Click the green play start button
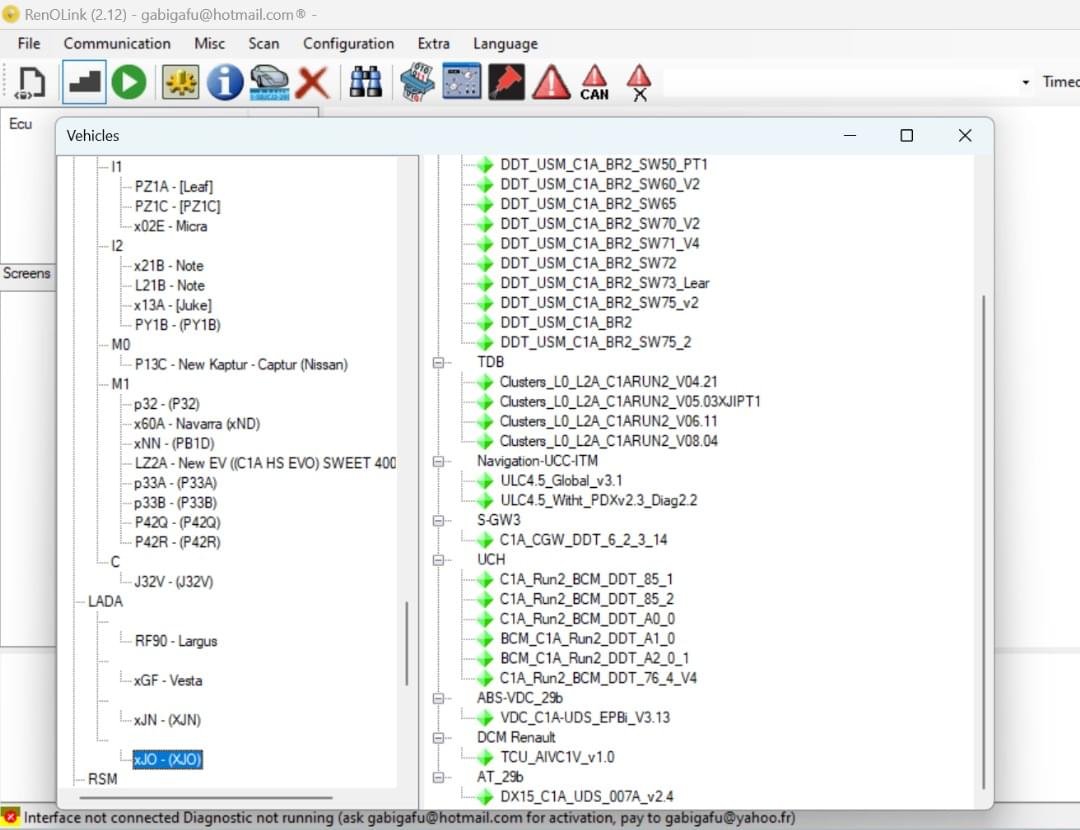1080x830 pixels. 129,82
